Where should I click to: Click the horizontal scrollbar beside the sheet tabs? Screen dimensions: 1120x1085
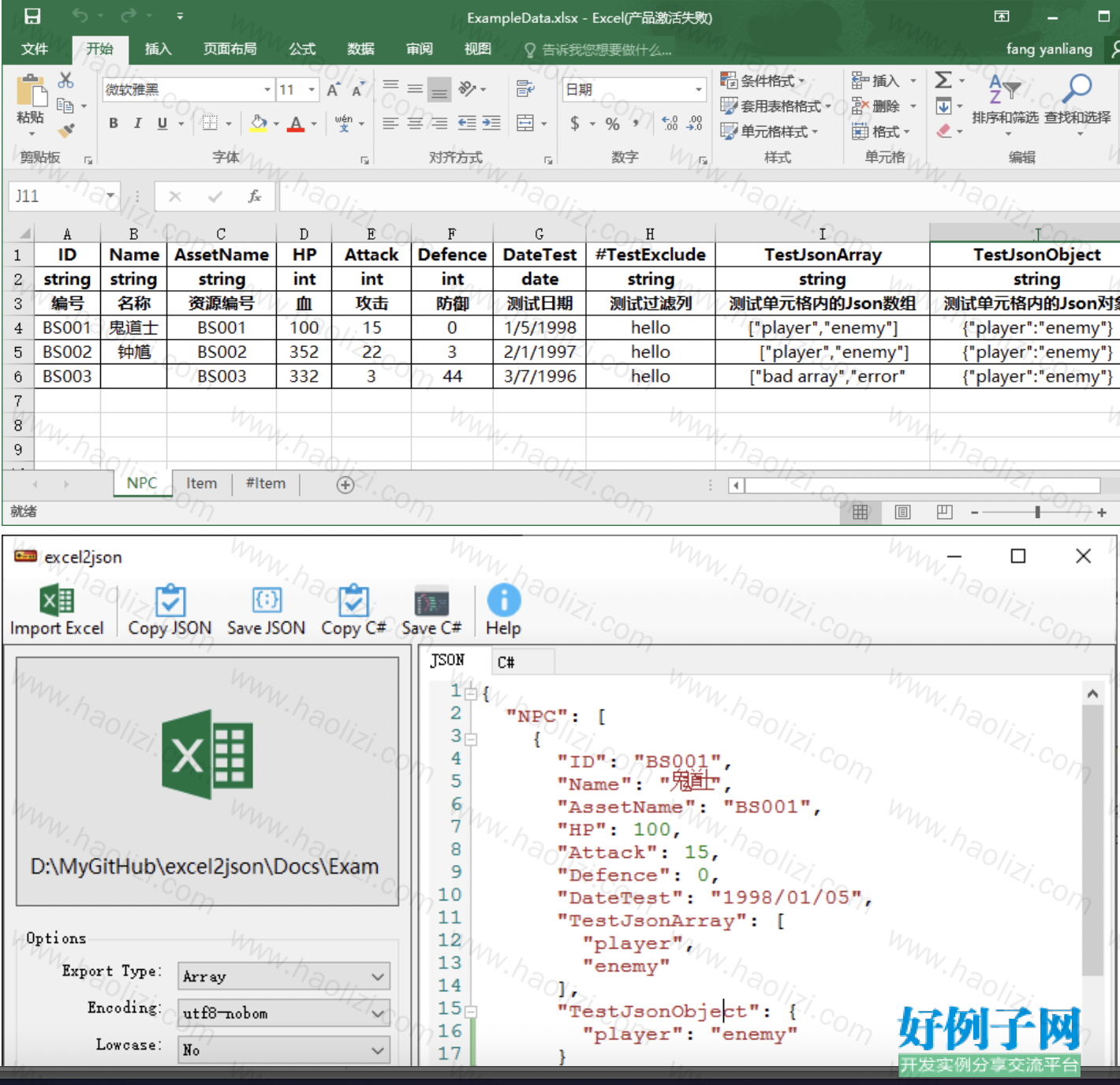[x=923, y=485]
